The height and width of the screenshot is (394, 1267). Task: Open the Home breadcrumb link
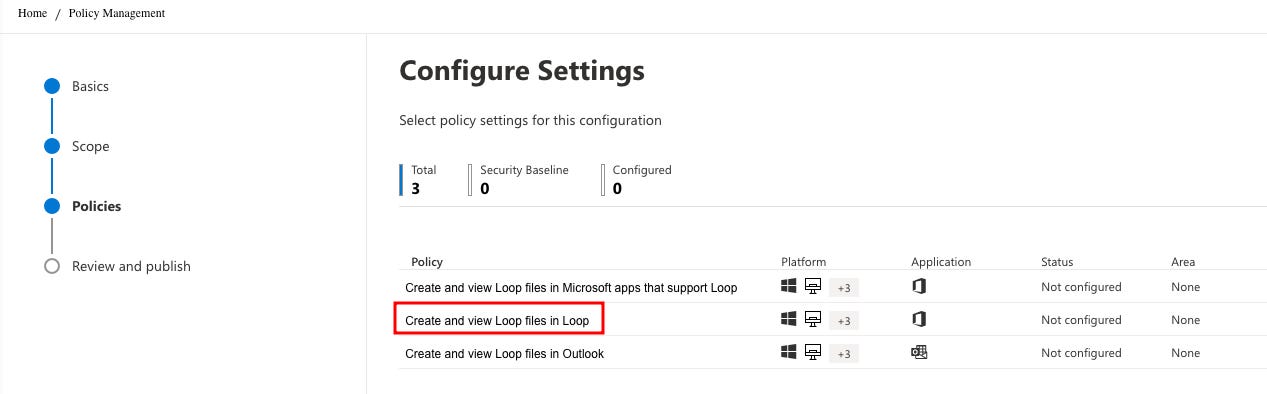click(32, 13)
